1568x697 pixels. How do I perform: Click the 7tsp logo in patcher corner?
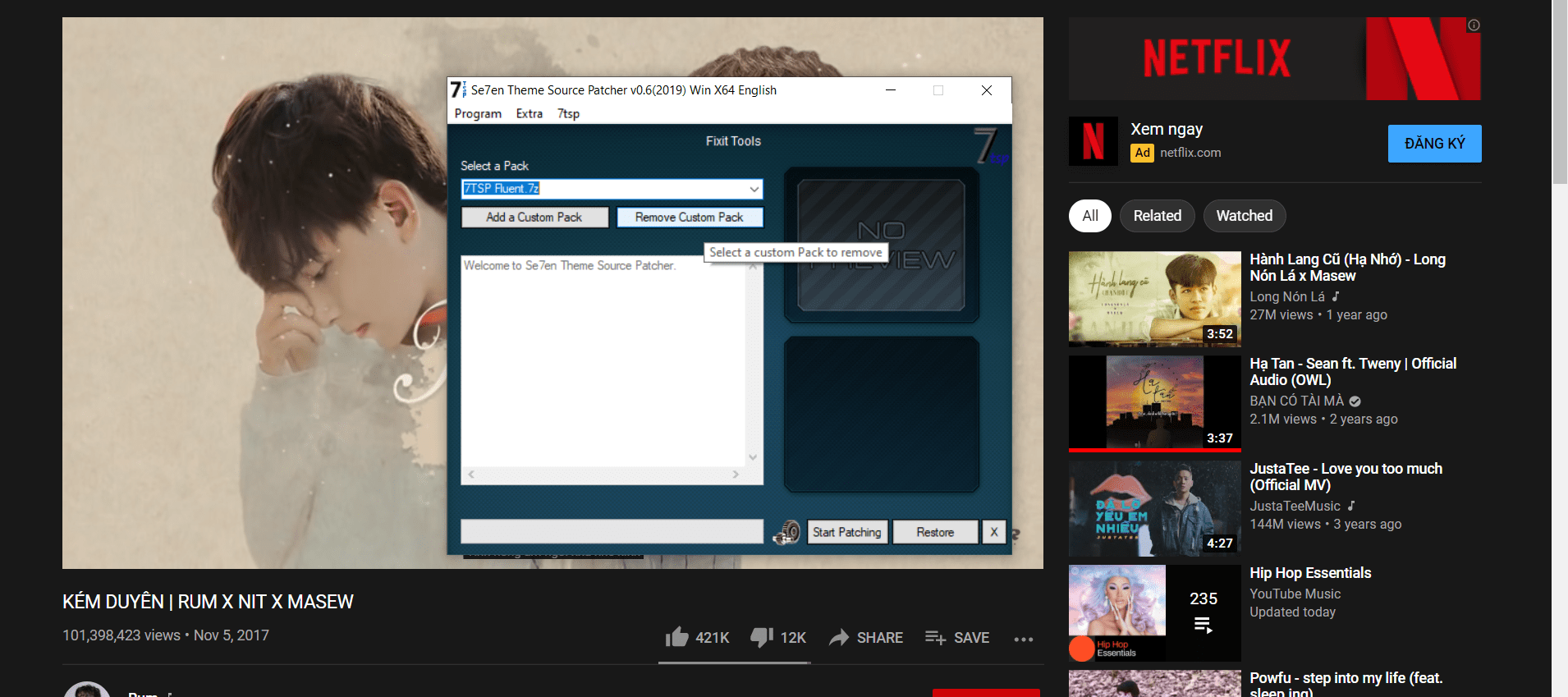991,145
